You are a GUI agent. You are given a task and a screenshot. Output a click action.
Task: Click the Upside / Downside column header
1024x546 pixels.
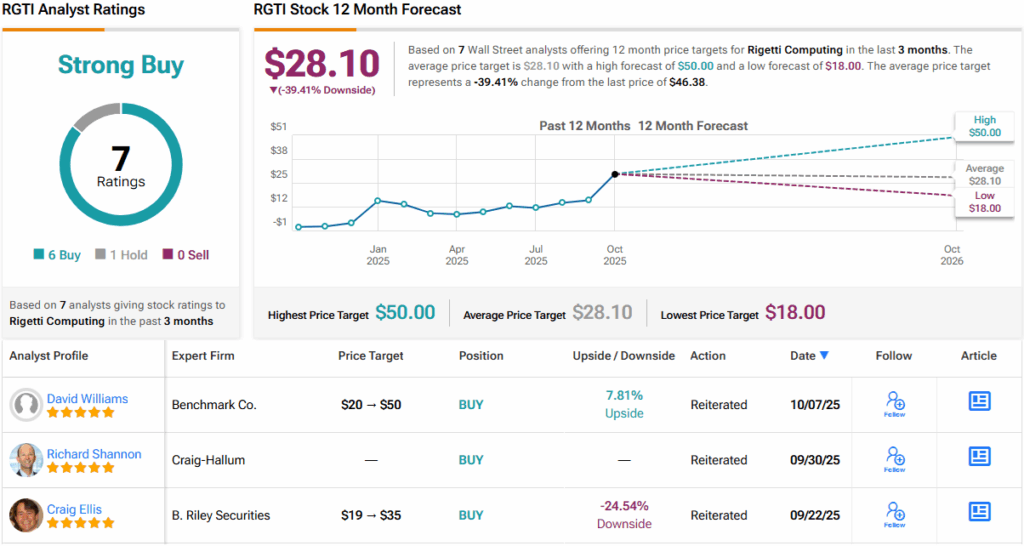pos(623,355)
